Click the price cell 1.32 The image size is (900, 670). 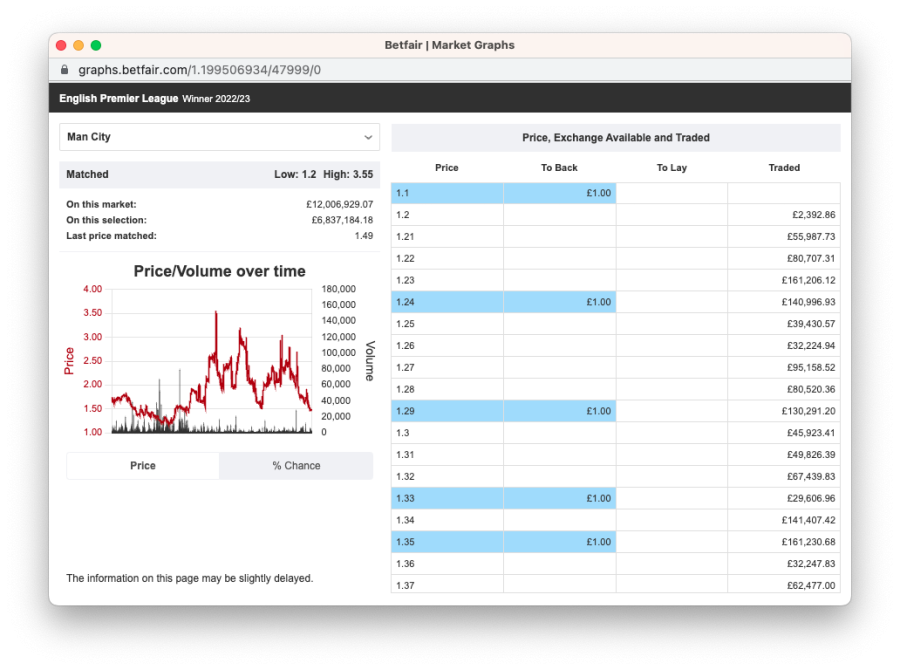[x=448, y=477]
